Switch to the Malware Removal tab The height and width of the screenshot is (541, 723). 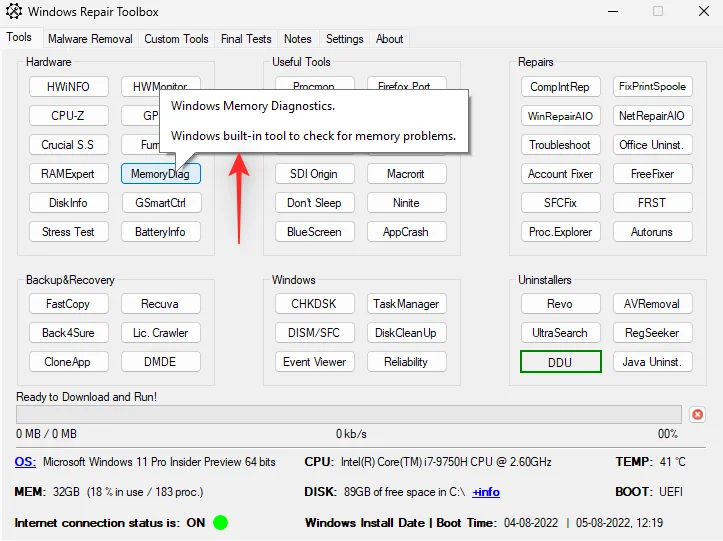tap(90, 39)
